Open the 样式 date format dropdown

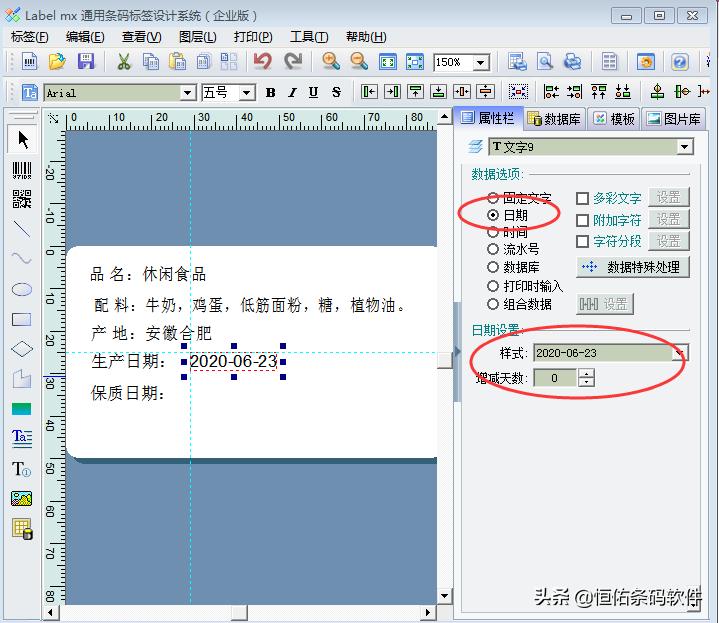(x=680, y=353)
